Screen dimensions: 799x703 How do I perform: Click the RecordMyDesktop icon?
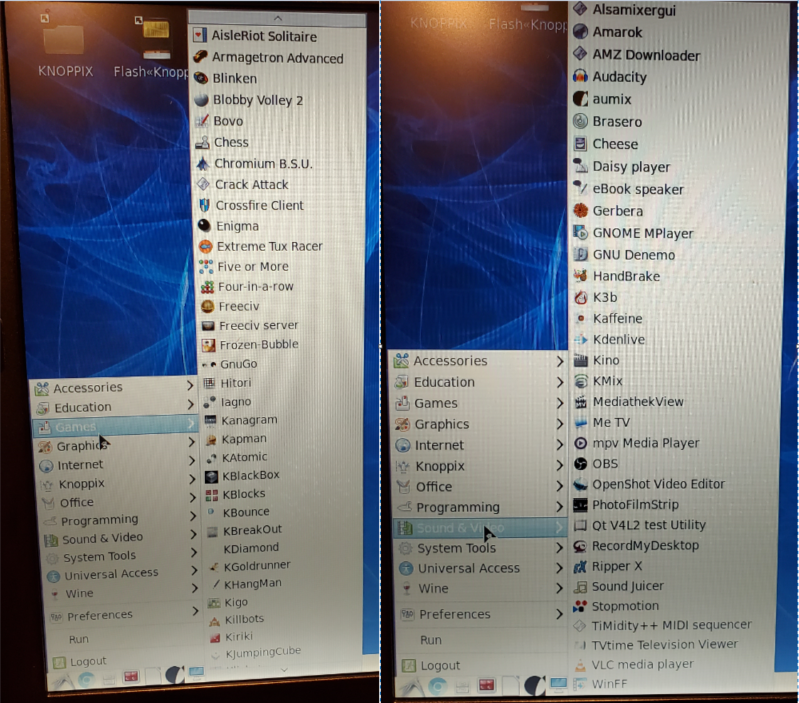tap(580, 546)
